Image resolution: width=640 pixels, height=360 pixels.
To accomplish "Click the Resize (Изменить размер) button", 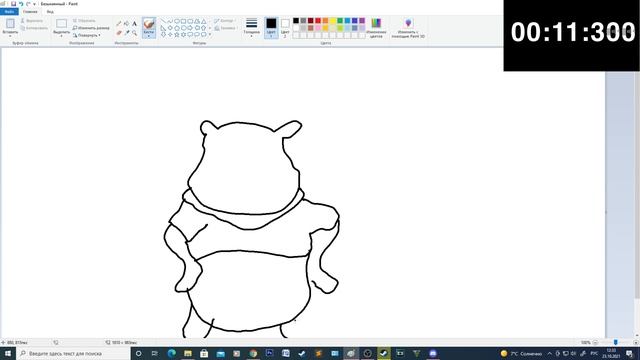I will click(x=91, y=28).
